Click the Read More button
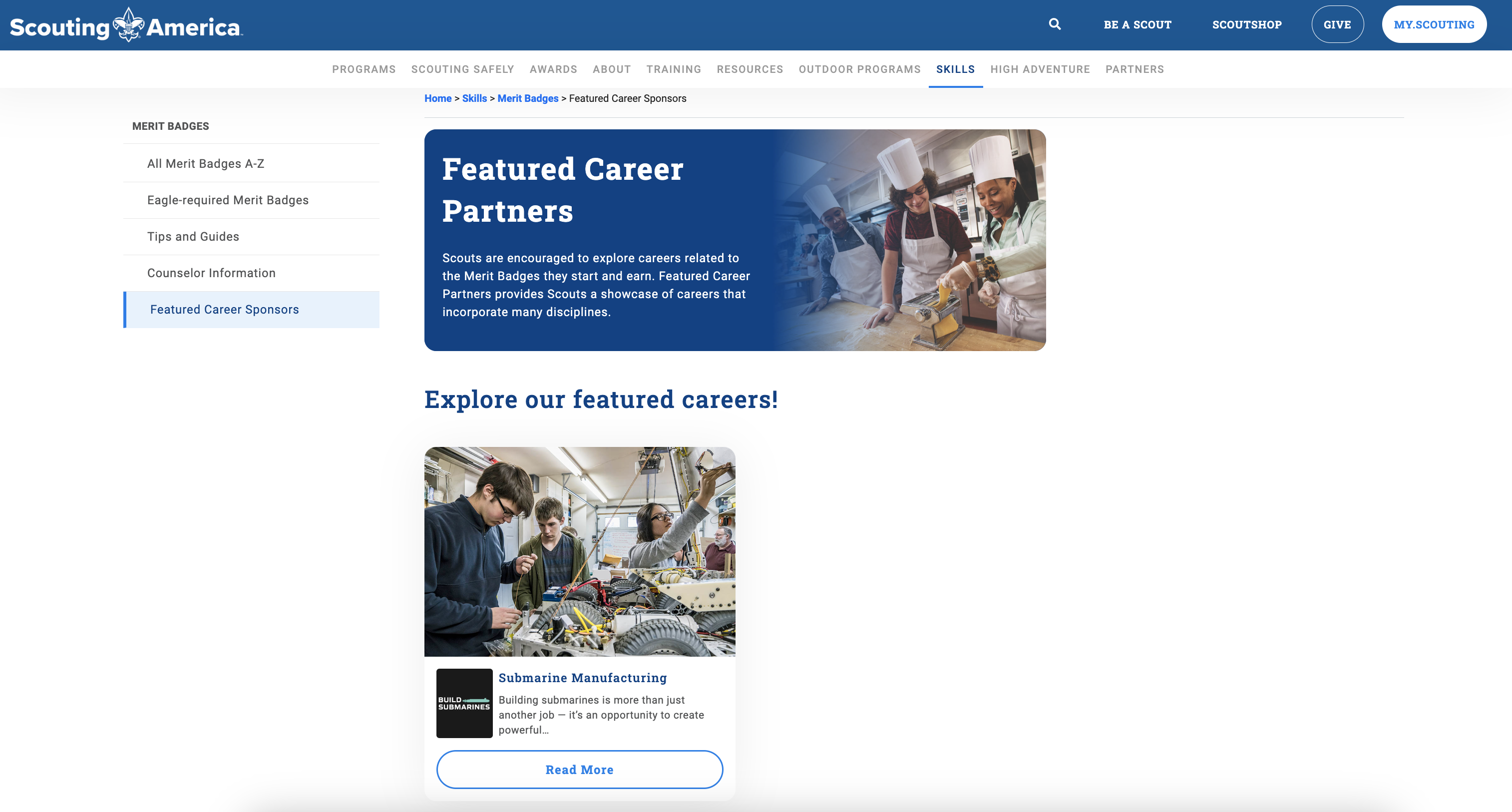Image resolution: width=1512 pixels, height=812 pixels. point(579,769)
